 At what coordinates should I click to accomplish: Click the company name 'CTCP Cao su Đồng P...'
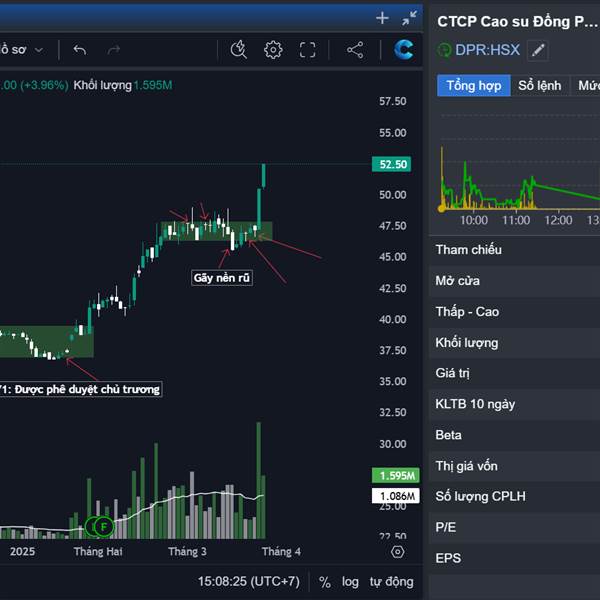(517, 21)
